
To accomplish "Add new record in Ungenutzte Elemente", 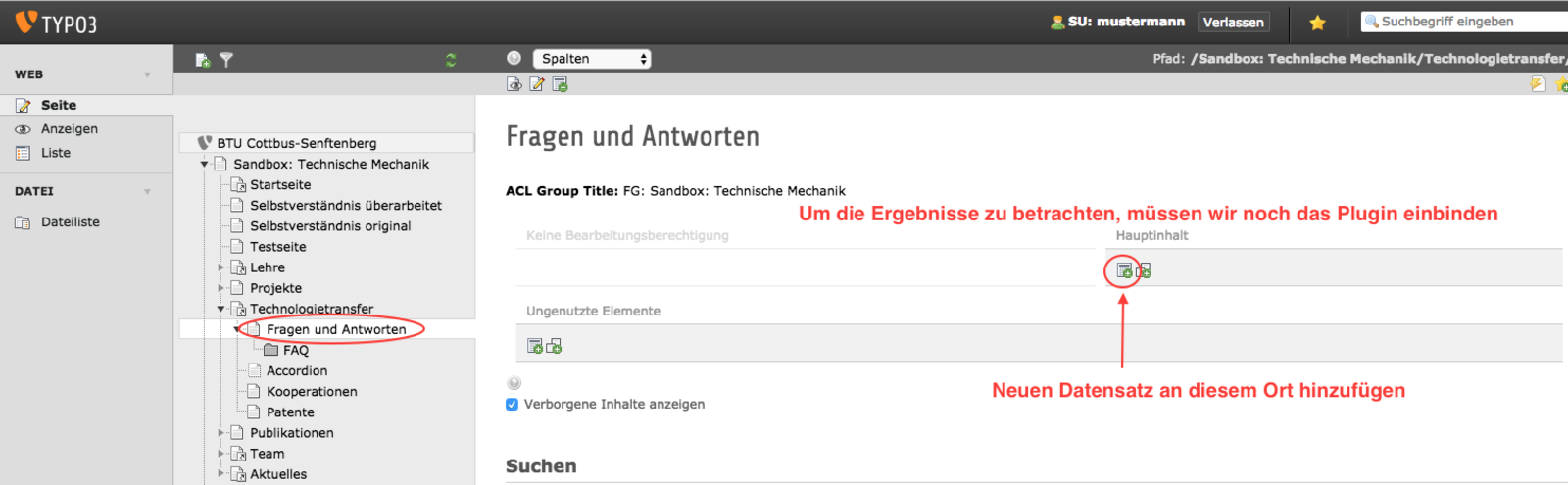I will click(x=535, y=346).
